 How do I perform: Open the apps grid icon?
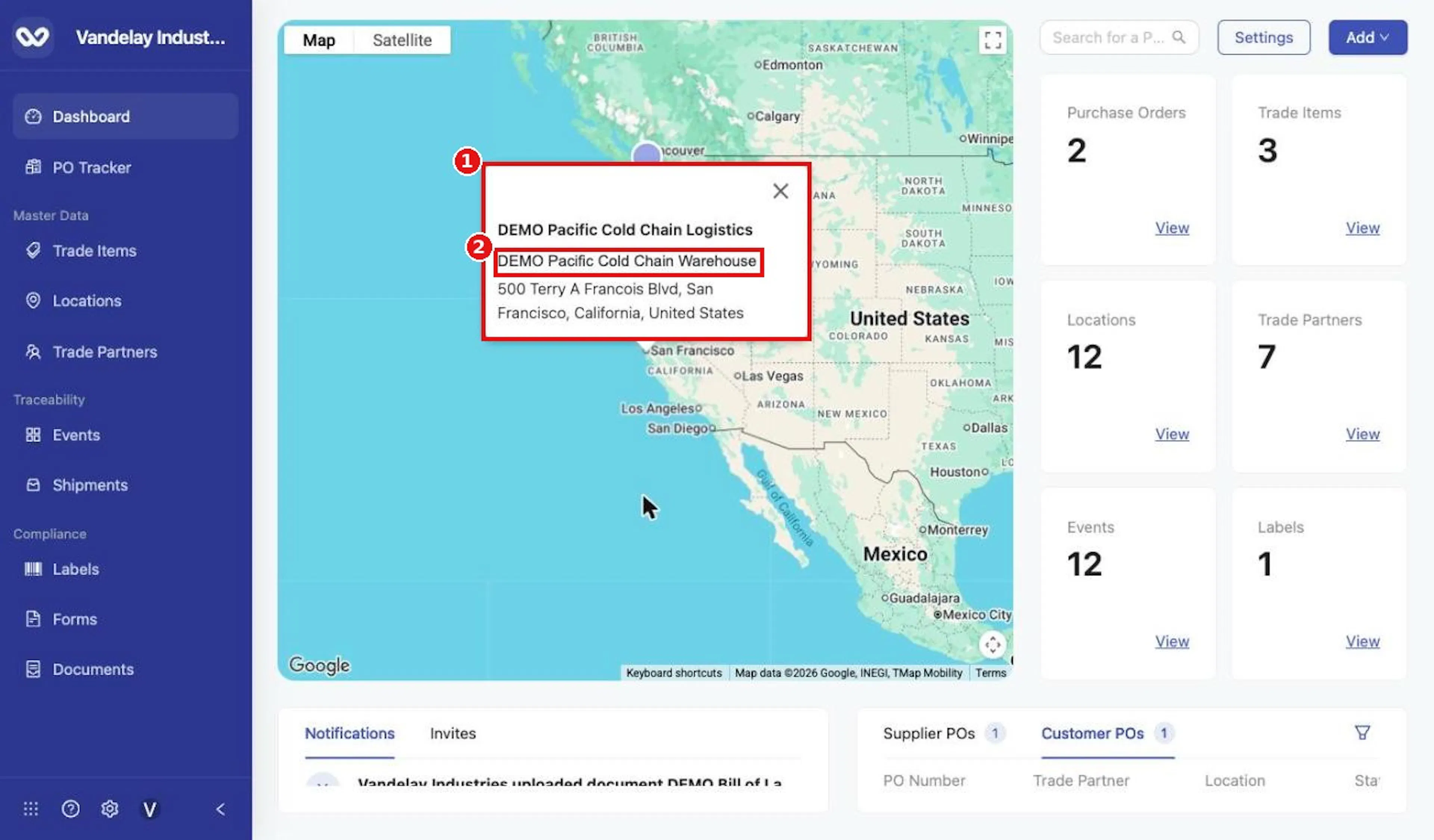31,809
